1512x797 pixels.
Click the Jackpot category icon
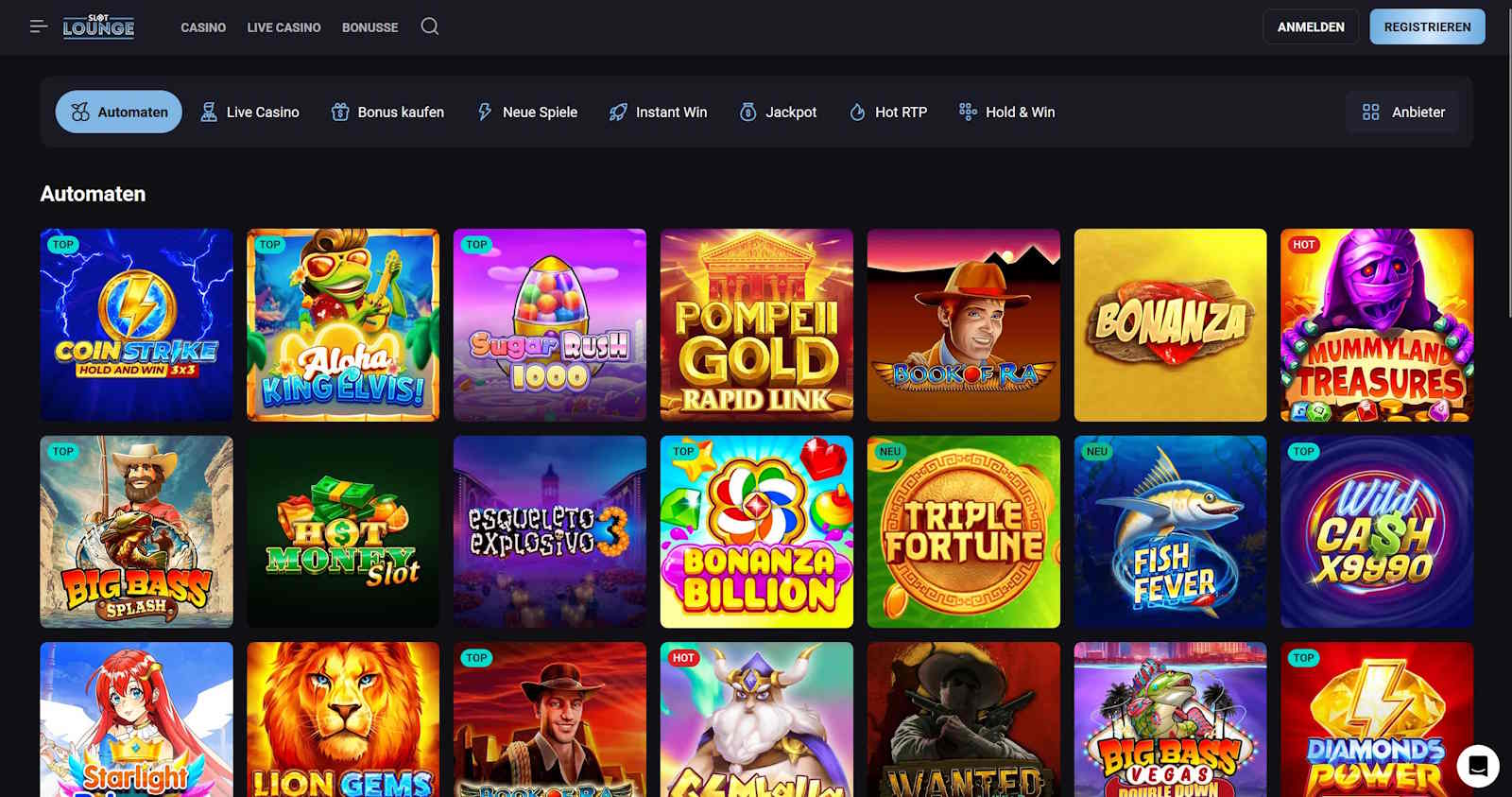pos(747,113)
